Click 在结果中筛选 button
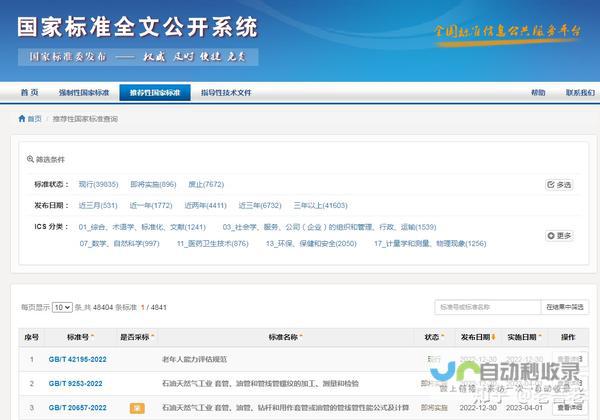600x420 pixels. [x=564, y=307]
